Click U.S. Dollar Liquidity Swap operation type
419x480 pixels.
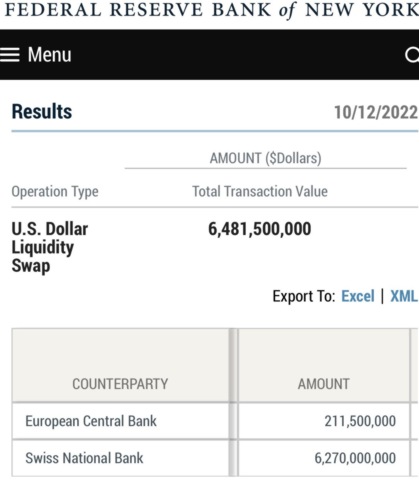[50, 247]
